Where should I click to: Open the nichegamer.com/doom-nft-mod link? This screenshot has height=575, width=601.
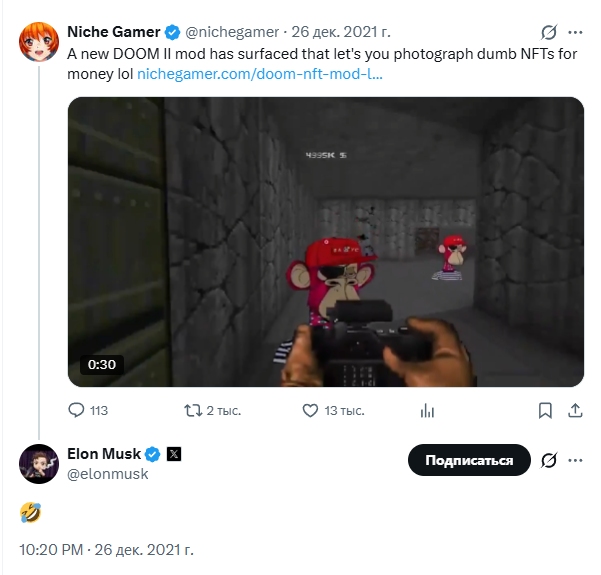pos(259,74)
